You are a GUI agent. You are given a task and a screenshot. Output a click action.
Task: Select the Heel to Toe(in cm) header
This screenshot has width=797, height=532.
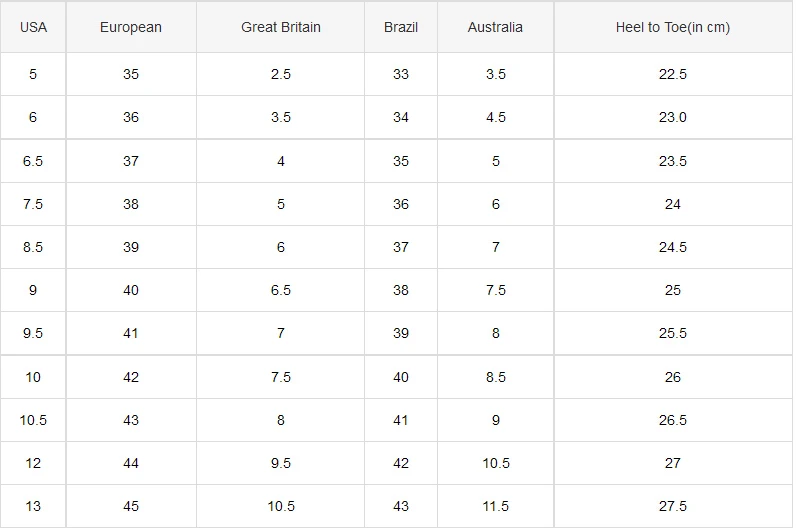click(673, 27)
